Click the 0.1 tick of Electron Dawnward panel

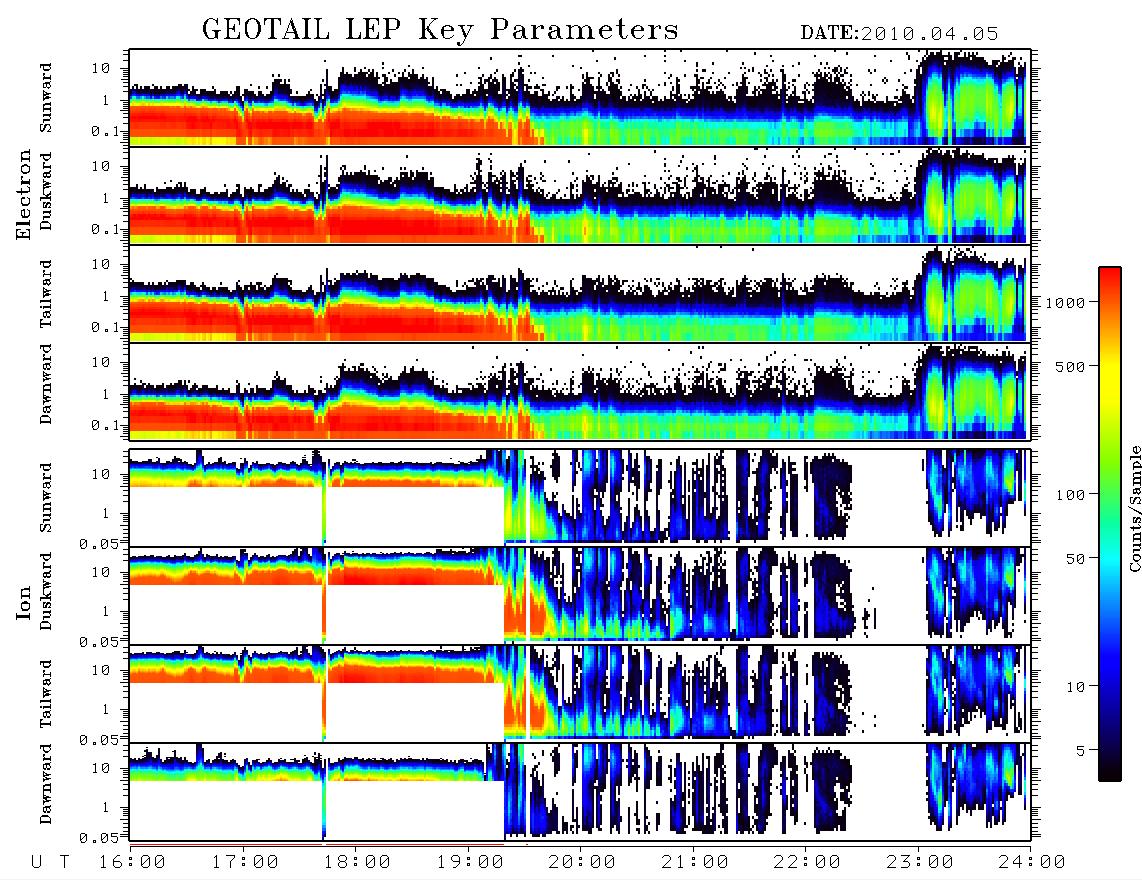104,425
